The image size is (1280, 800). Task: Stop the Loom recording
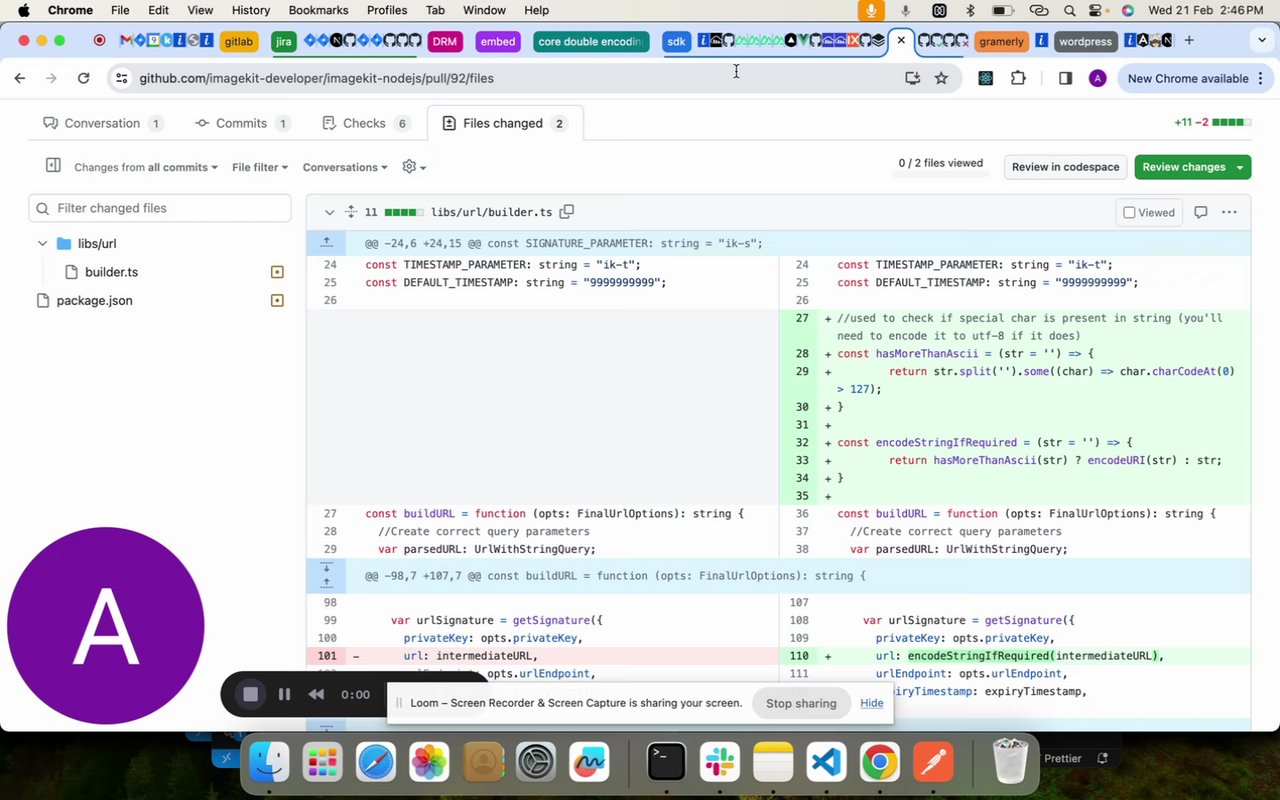coord(250,694)
